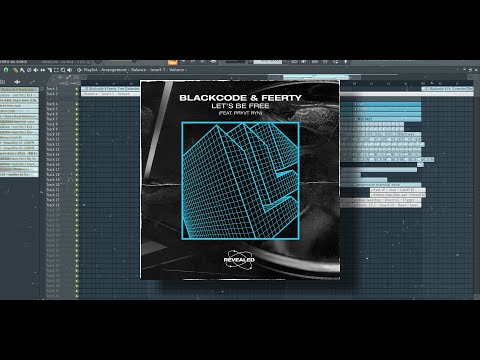Select the Track 24 header label
Image resolution: width=480 pixels, height=360 pixels.
point(53,205)
